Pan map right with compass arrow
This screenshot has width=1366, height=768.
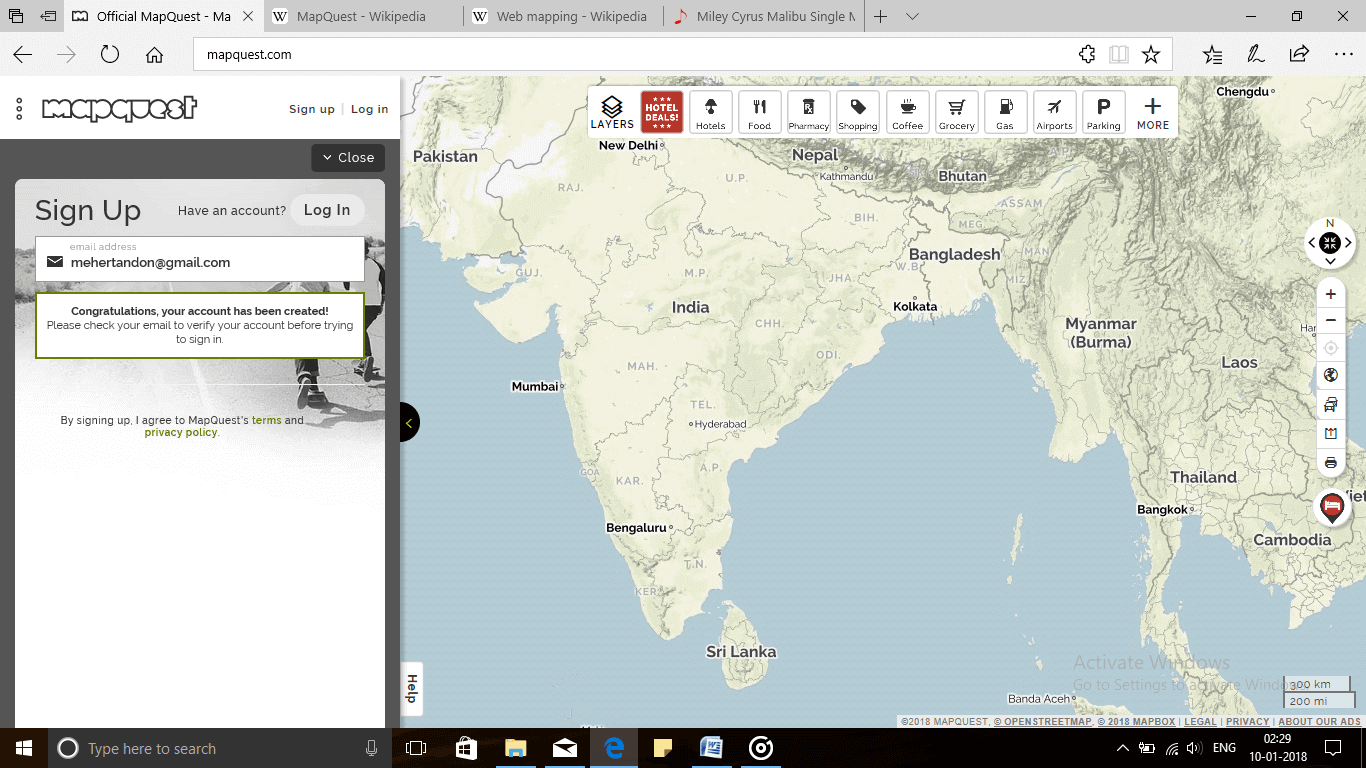click(x=1348, y=242)
